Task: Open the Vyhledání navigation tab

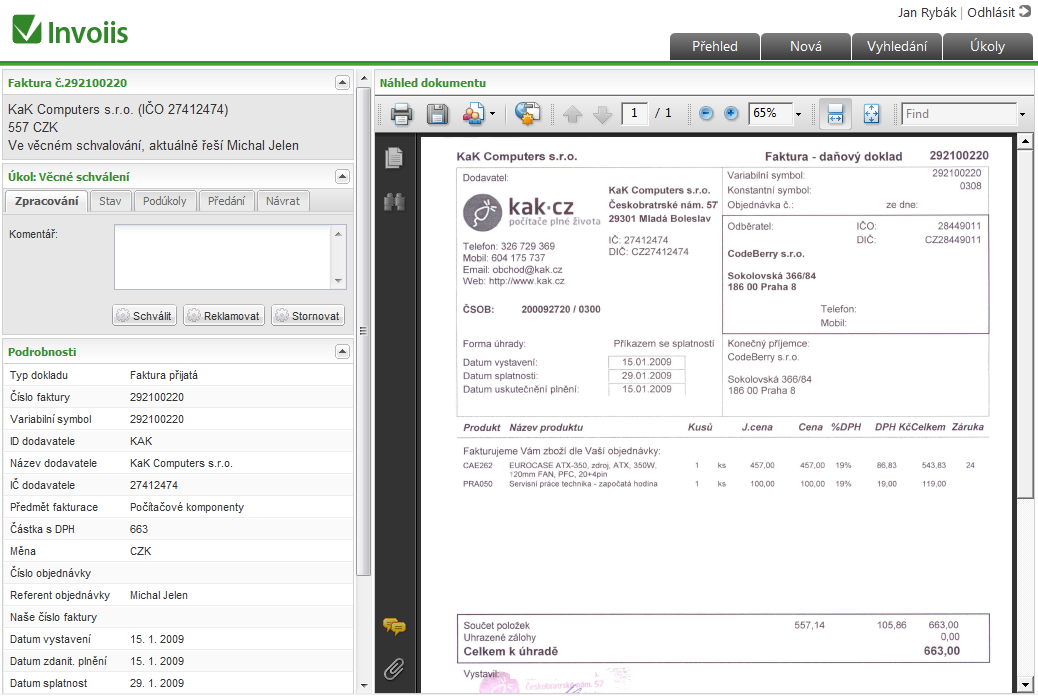Action: click(x=896, y=46)
